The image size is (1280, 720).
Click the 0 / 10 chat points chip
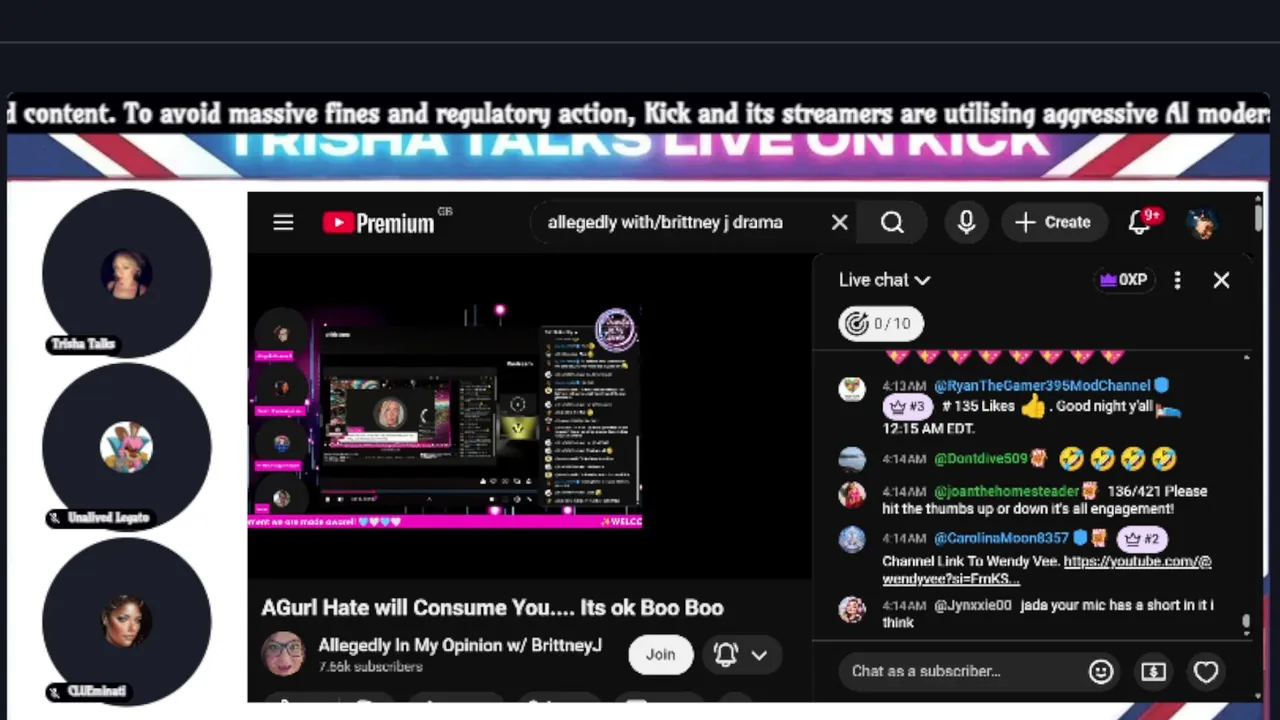(x=881, y=323)
